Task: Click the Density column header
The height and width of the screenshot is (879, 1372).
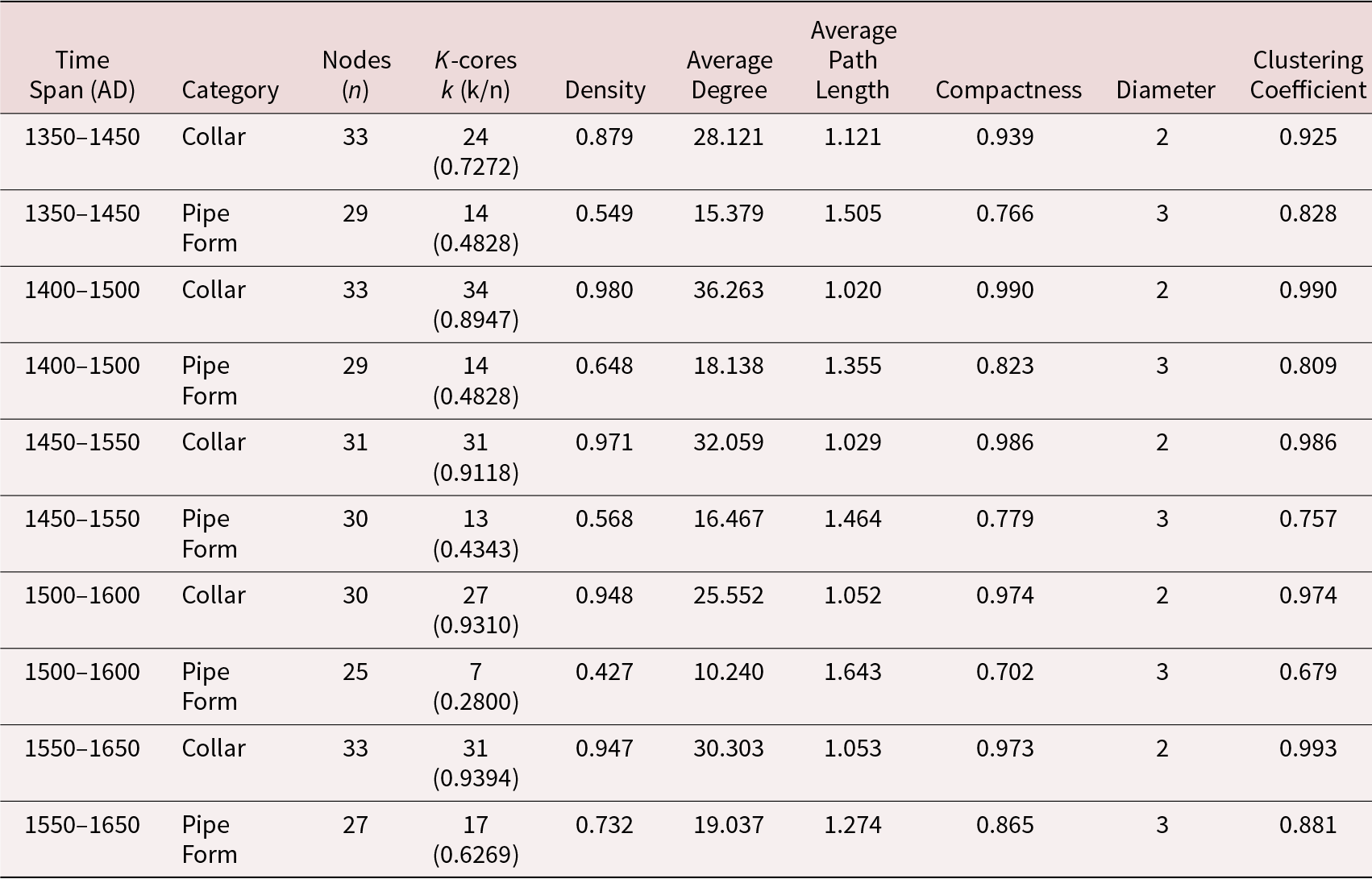Action: [x=605, y=89]
